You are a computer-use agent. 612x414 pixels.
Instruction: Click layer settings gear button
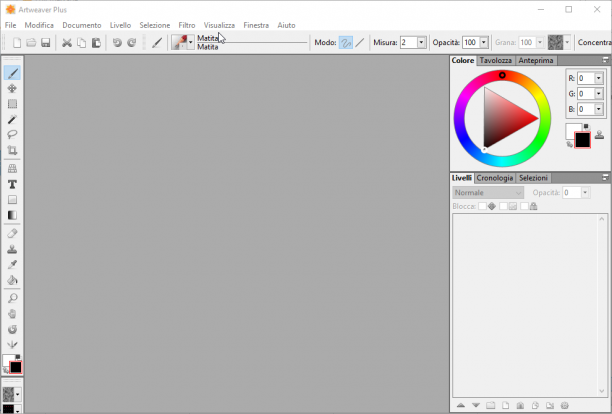565,405
